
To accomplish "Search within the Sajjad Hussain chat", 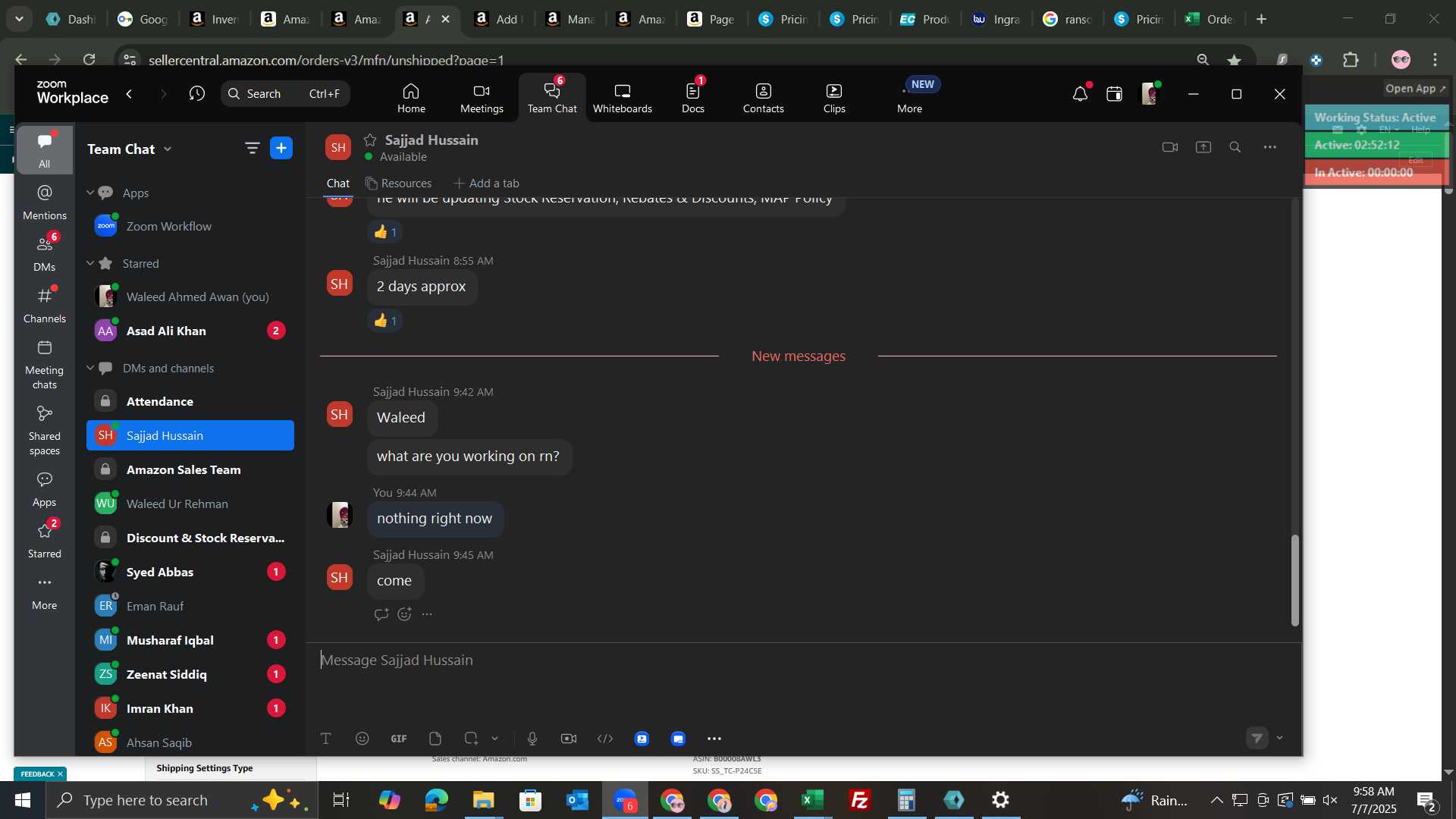I will point(1235,147).
